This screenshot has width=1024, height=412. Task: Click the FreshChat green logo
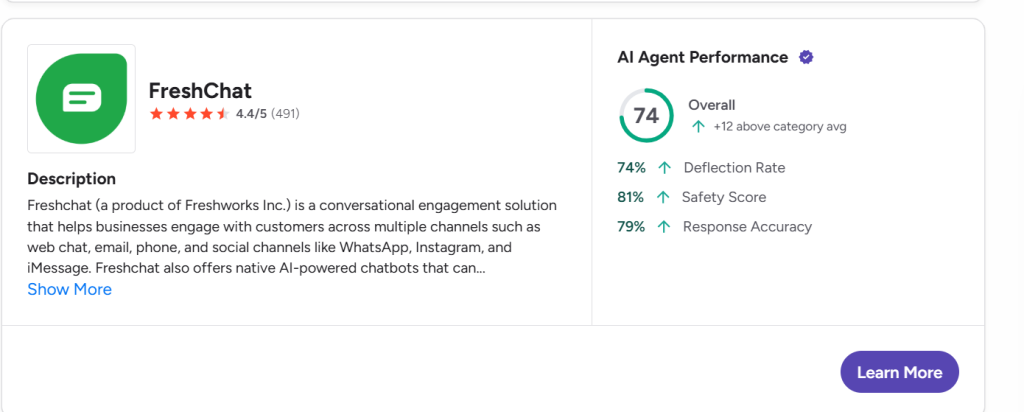[81, 98]
